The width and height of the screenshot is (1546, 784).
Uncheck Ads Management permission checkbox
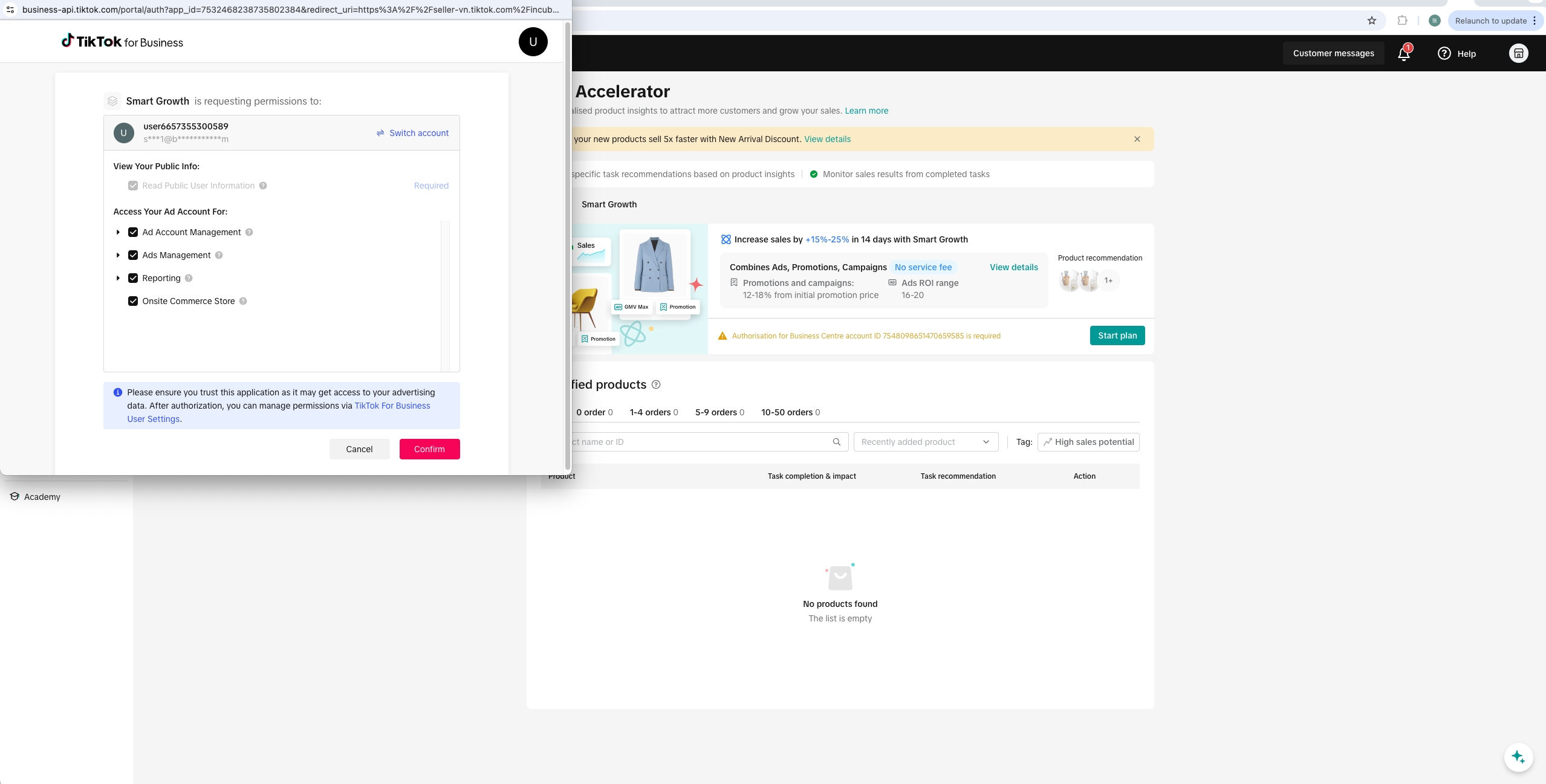[x=133, y=255]
